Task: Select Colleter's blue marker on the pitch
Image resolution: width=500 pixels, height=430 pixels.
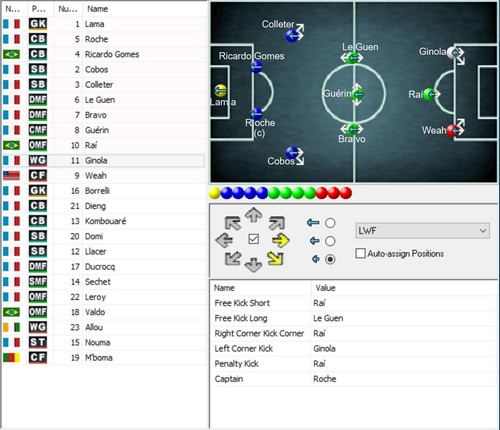Action: tap(292, 35)
